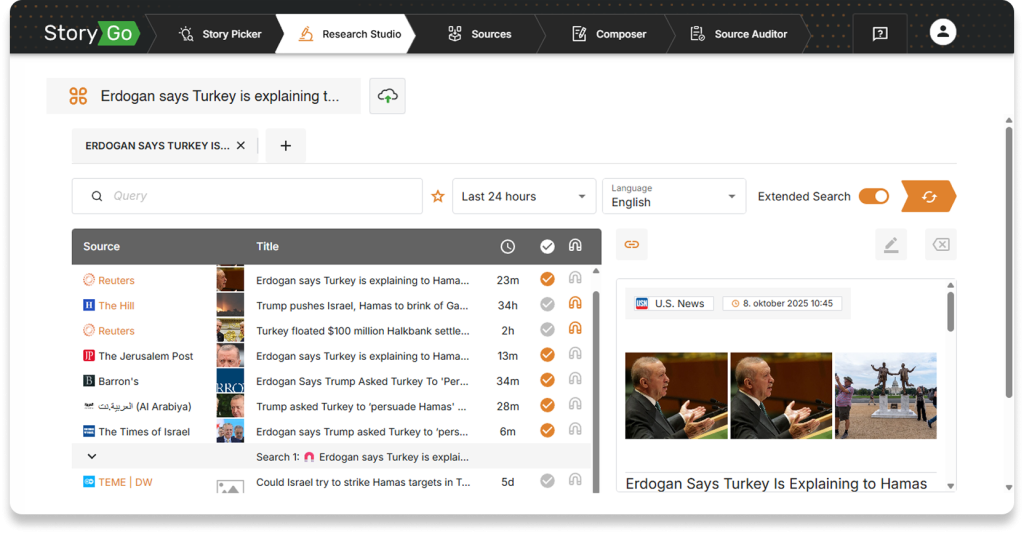Viewport: 1024px width, 534px height.
Task: Click the cloud upload icon
Action: coord(387,96)
